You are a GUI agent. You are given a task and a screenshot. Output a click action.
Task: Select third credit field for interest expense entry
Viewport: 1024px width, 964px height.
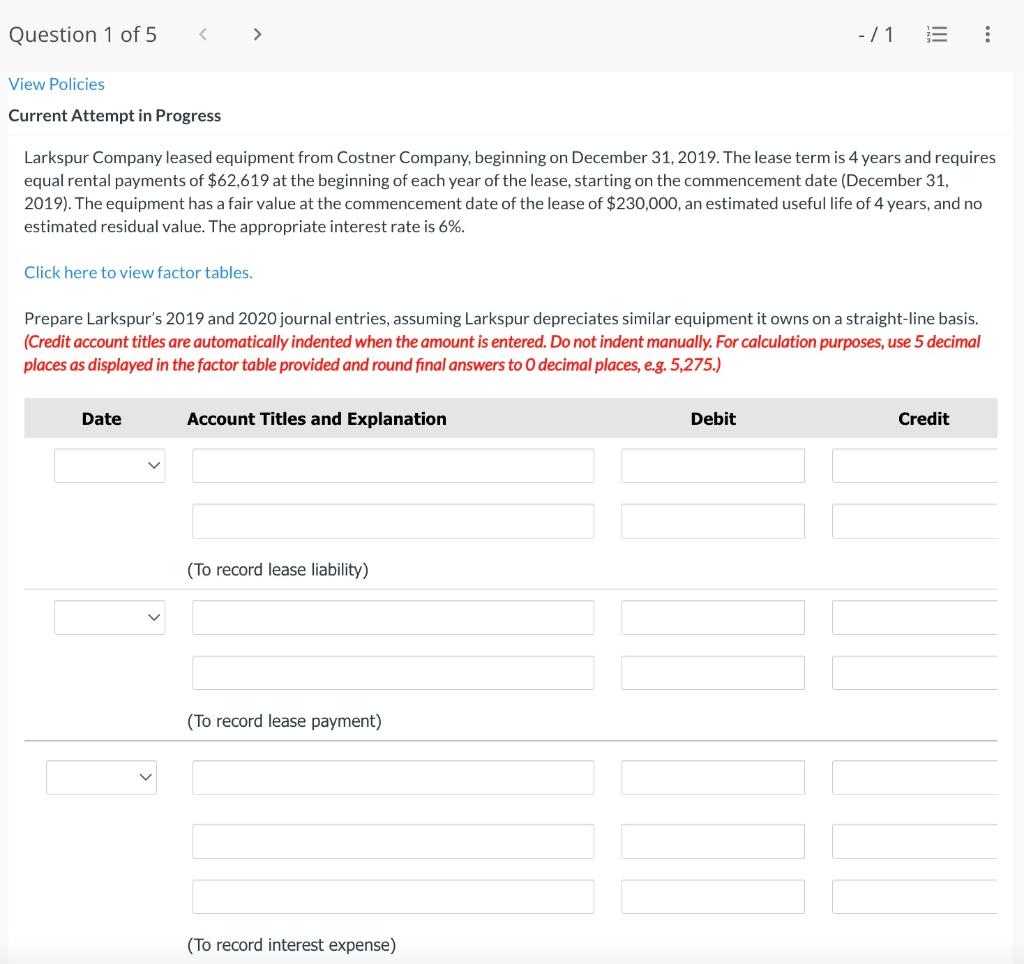915,897
